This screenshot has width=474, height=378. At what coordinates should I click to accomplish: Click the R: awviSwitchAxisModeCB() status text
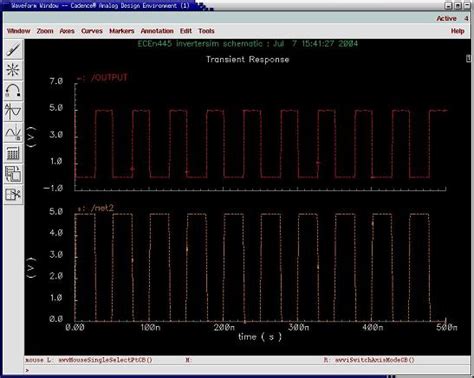369,360
